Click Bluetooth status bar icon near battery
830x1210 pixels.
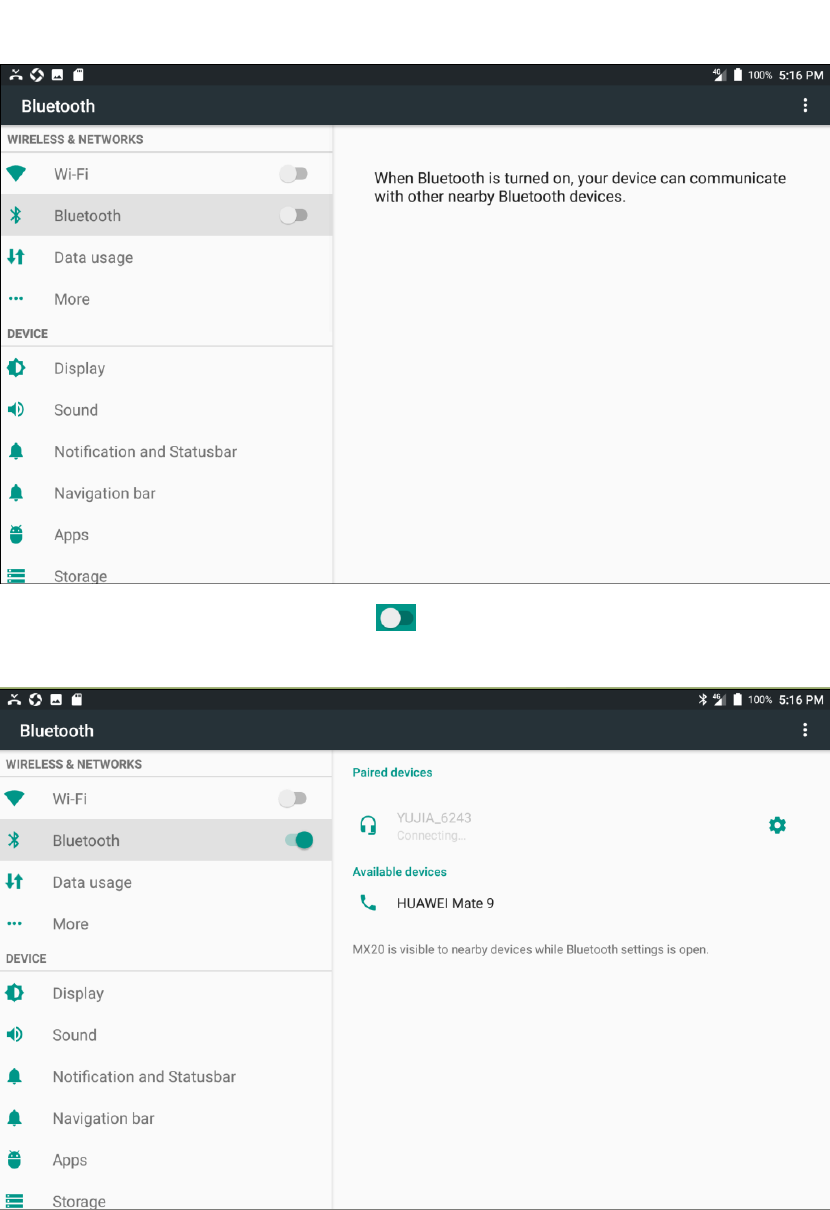(703, 700)
